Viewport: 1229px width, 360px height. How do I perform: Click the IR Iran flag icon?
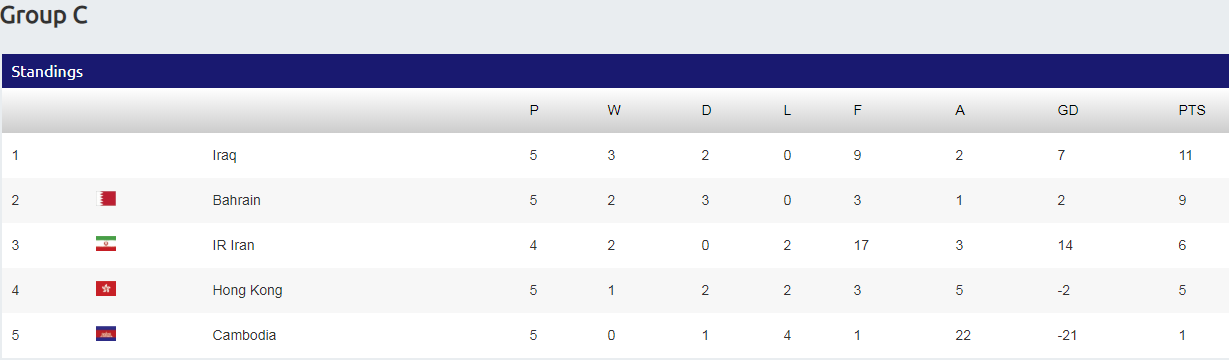click(106, 244)
